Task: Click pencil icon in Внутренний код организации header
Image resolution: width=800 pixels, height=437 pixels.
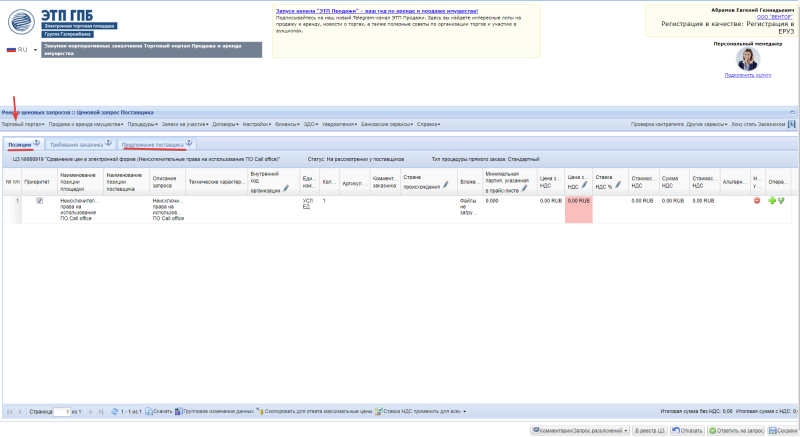Action: click(286, 189)
